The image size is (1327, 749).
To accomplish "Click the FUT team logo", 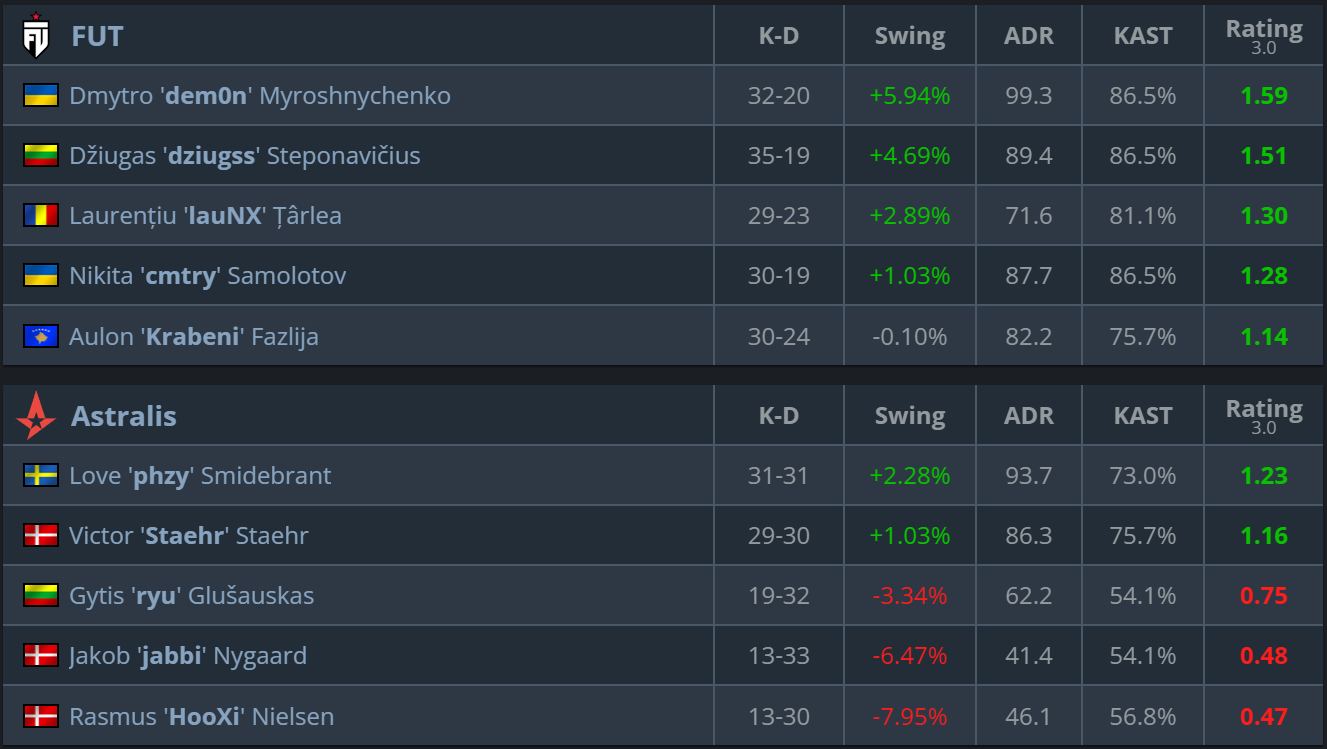I will click(37, 35).
